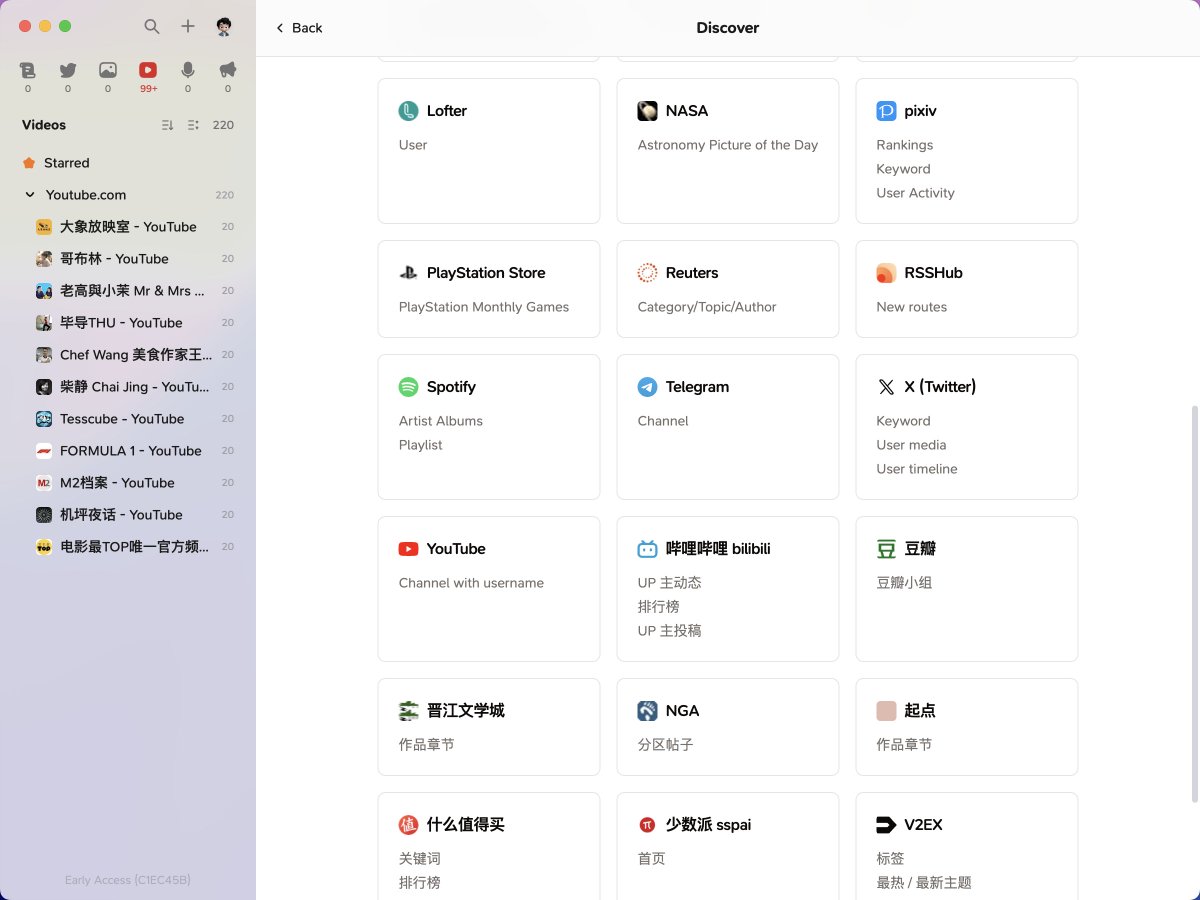Viewport: 1200px width, 900px height.
Task: Click the PlayStation Store logo icon
Action: pos(408,273)
